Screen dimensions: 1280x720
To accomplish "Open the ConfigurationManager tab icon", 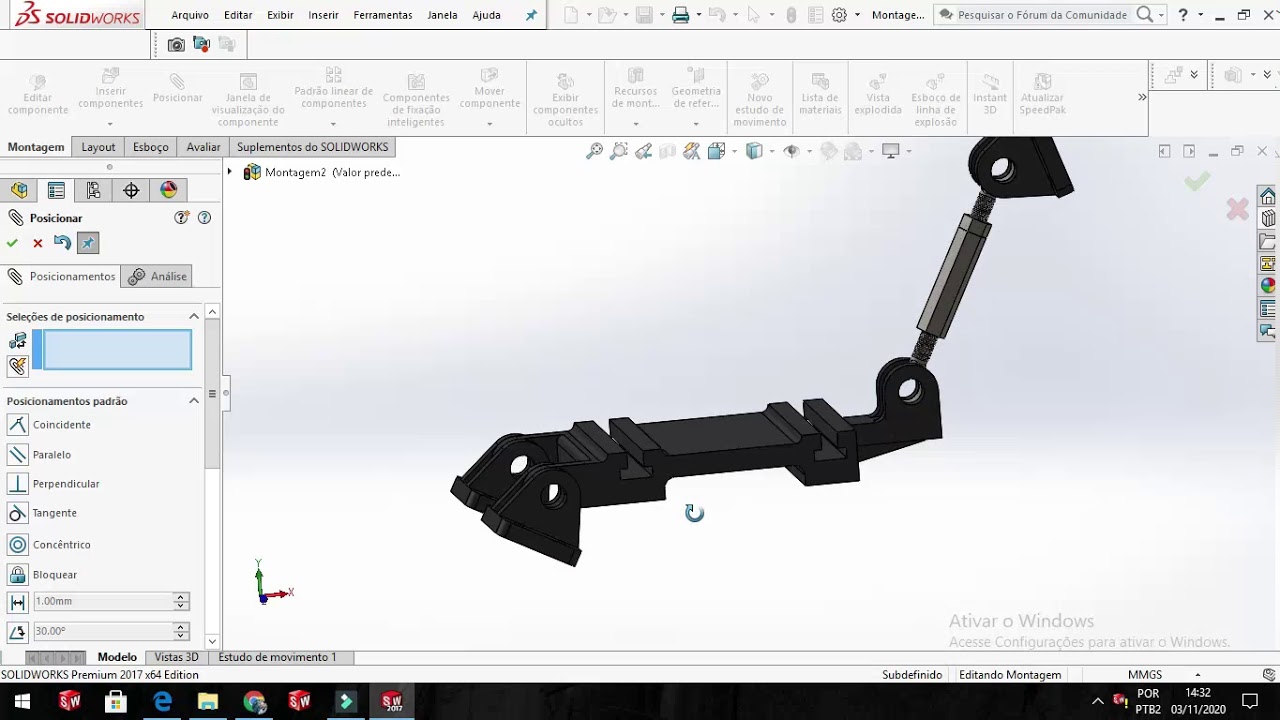I will pos(93,190).
